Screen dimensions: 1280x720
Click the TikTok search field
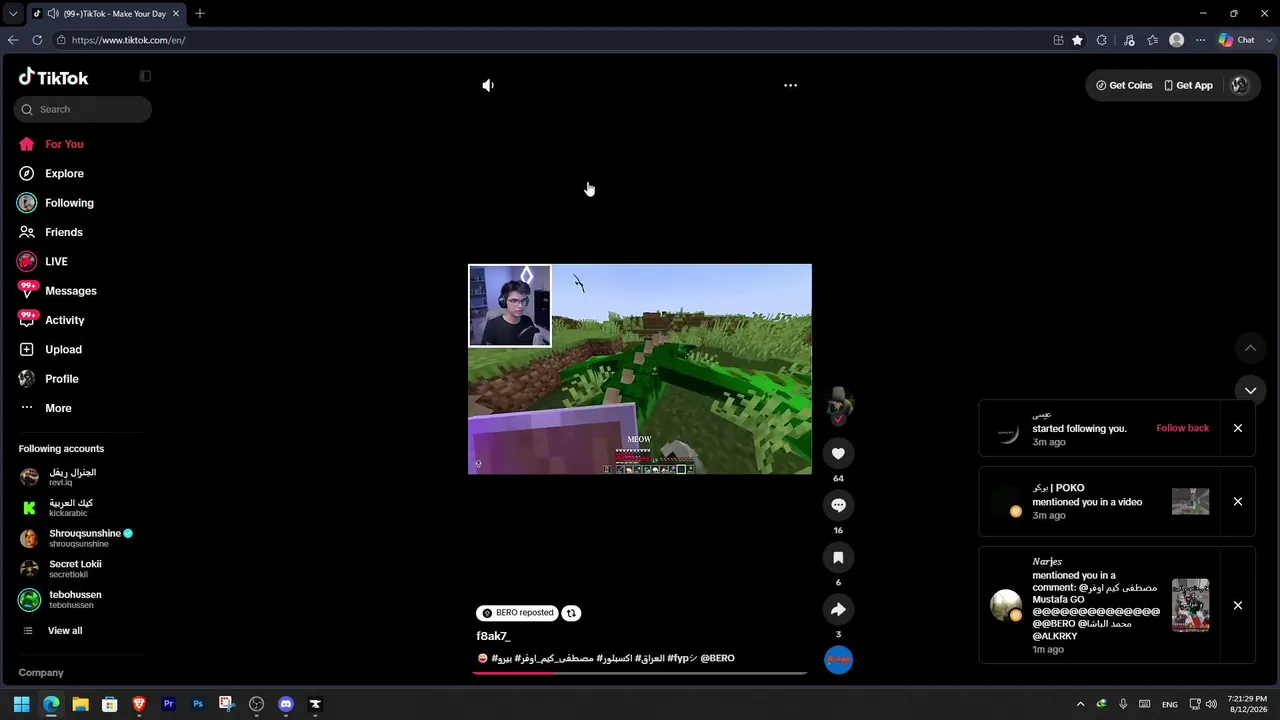click(83, 109)
